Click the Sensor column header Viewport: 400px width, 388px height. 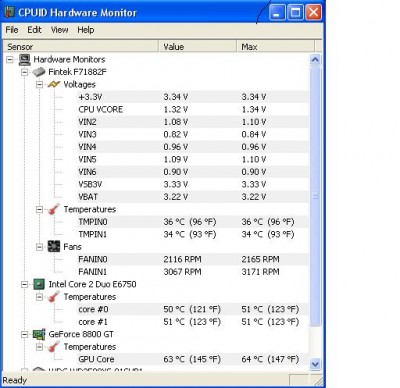click(x=80, y=47)
